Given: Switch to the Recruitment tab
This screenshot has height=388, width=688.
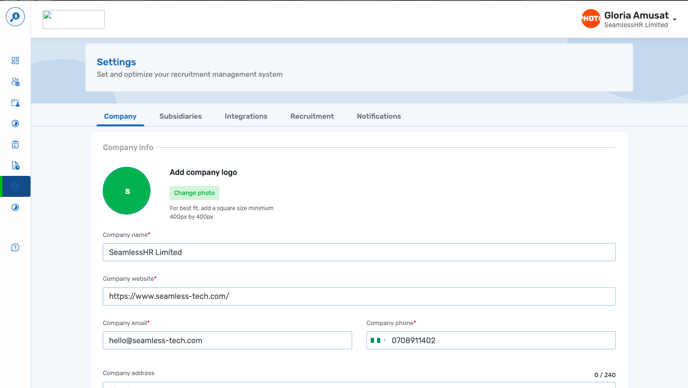Looking at the screenshot, I should [x=312, y=116].
